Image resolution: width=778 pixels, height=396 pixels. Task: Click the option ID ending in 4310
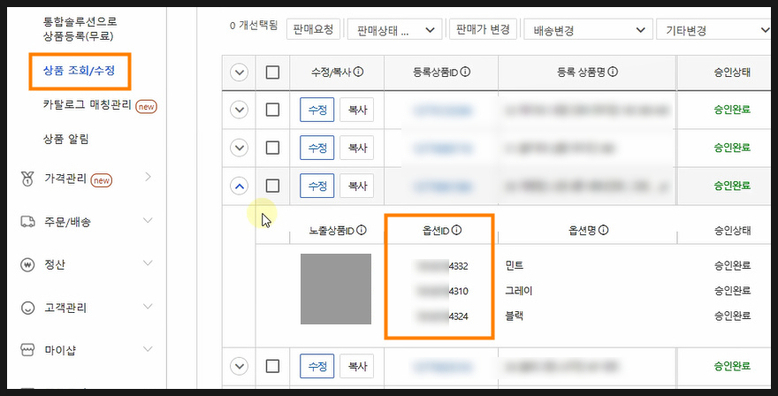pos(443,291)
